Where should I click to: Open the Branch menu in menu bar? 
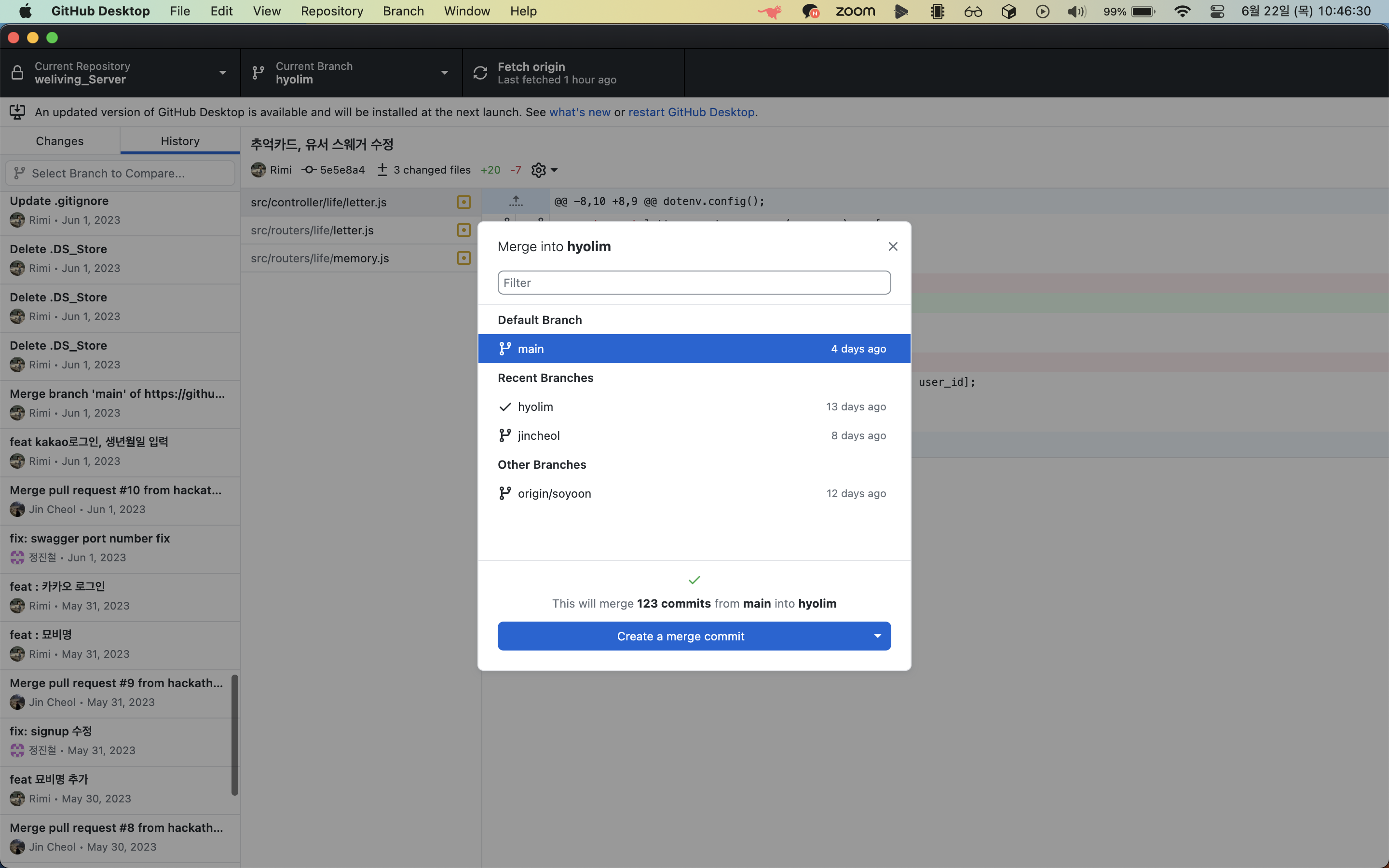coord(403,12)
